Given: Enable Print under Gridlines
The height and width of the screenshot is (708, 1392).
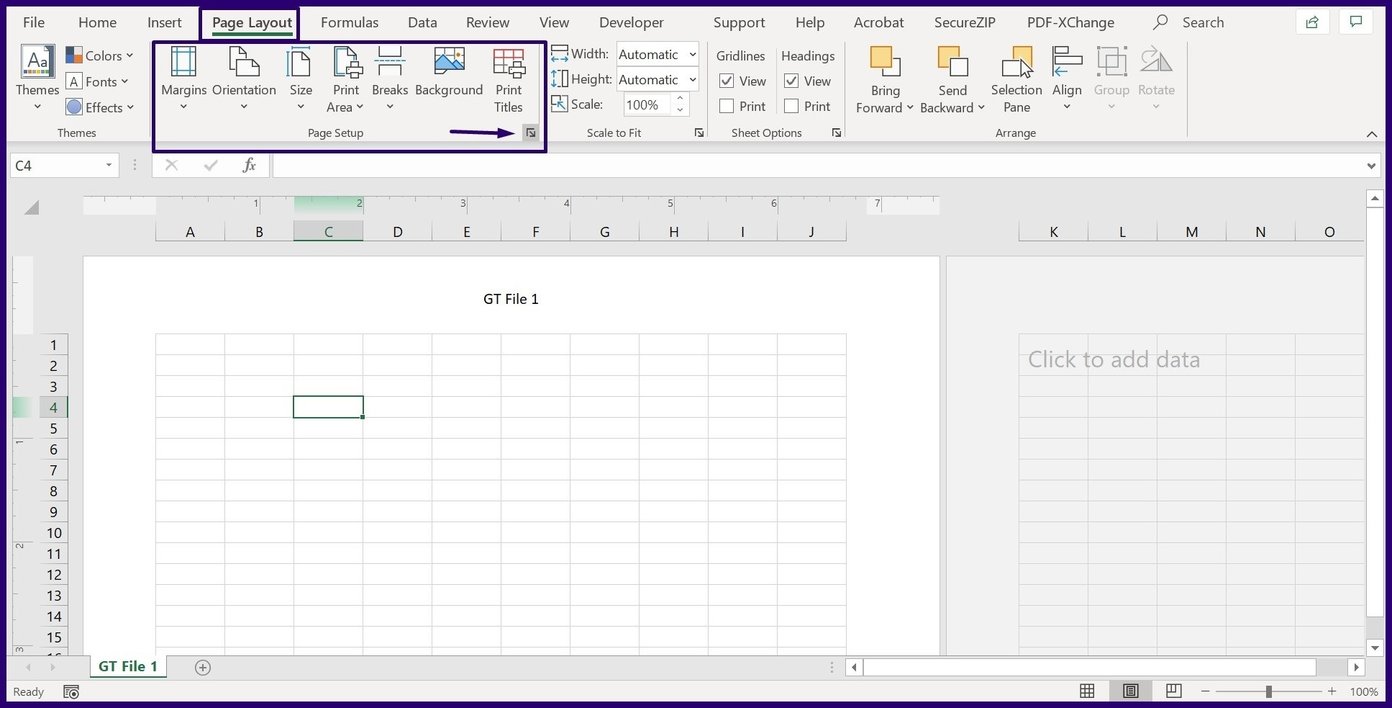Looking at the screenshot, I should click(x=726, y=106).
